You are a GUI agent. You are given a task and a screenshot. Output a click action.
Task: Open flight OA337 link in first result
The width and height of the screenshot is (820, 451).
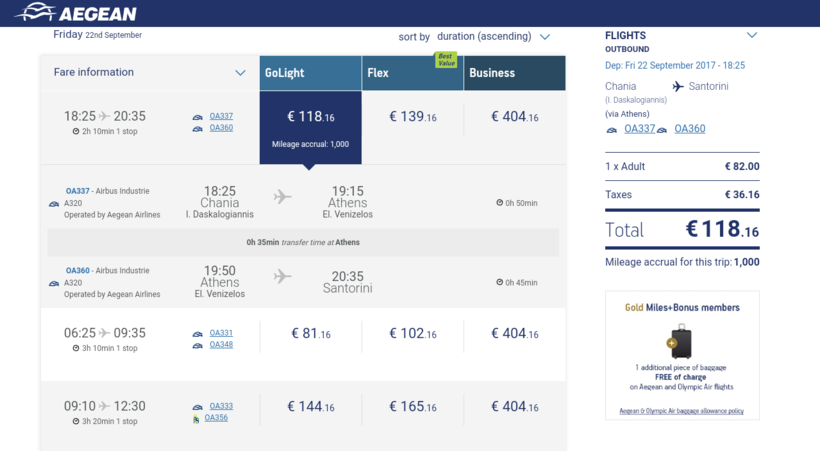pyautogui.click(x=221, y=117)
